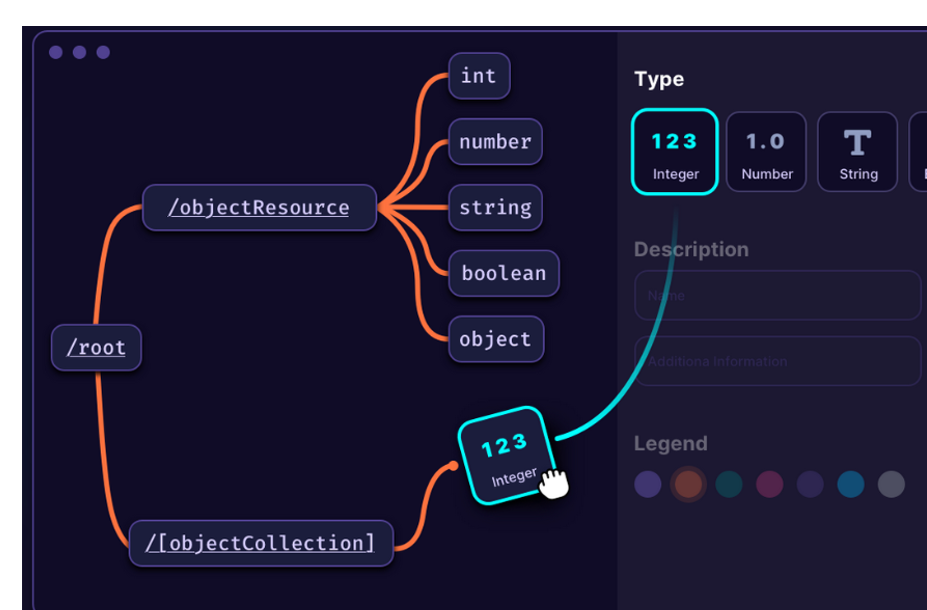Screen dimensions: 927x610
Task: Select the "/[objectCollection]" node
Action: pyautogui.click(x=261, y=543)
